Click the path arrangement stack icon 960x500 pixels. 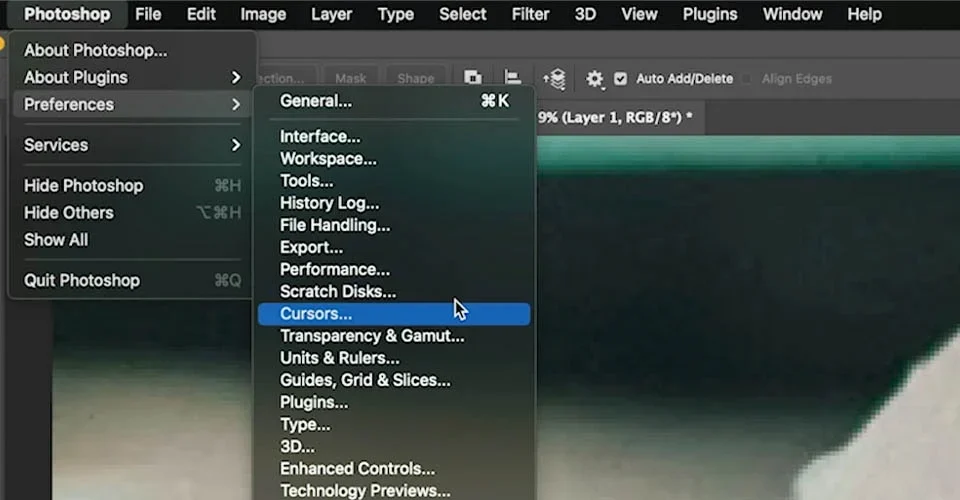coord(554,78)
